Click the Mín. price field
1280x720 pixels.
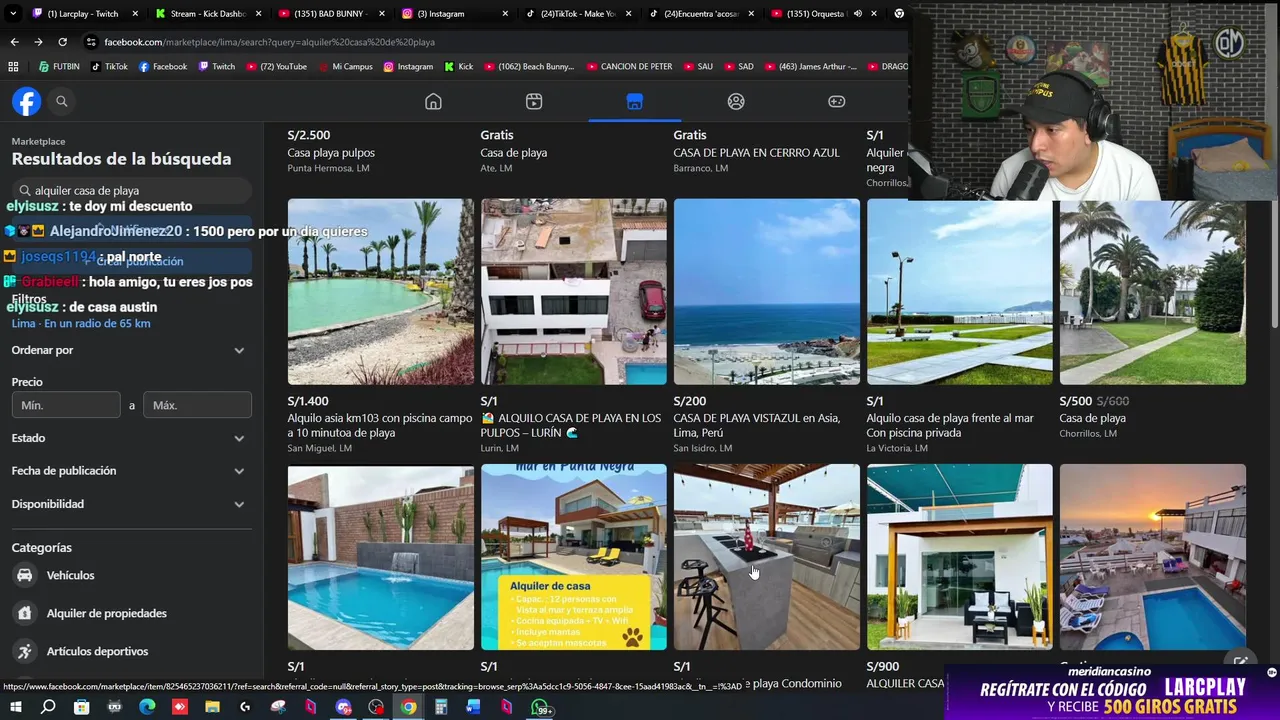coord(66,405)
